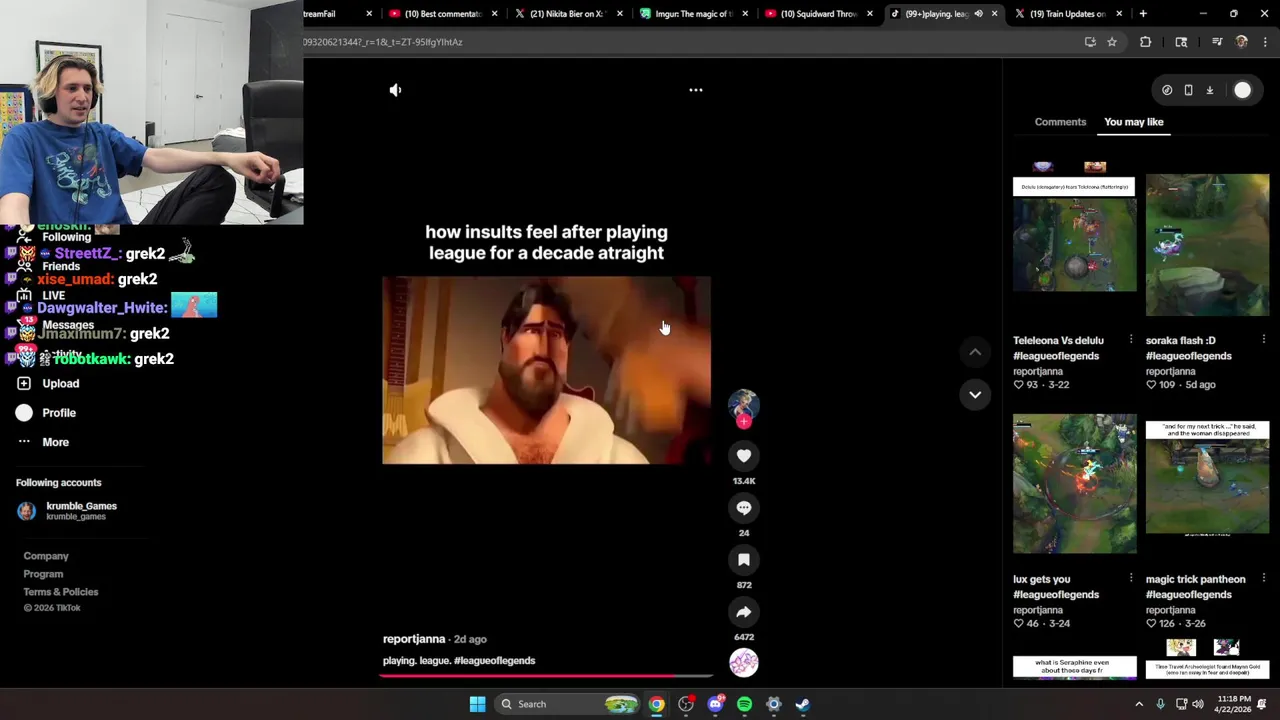Select the You may like tab
Viewport: 1280px width, 720px height.
click(1134, 122)
